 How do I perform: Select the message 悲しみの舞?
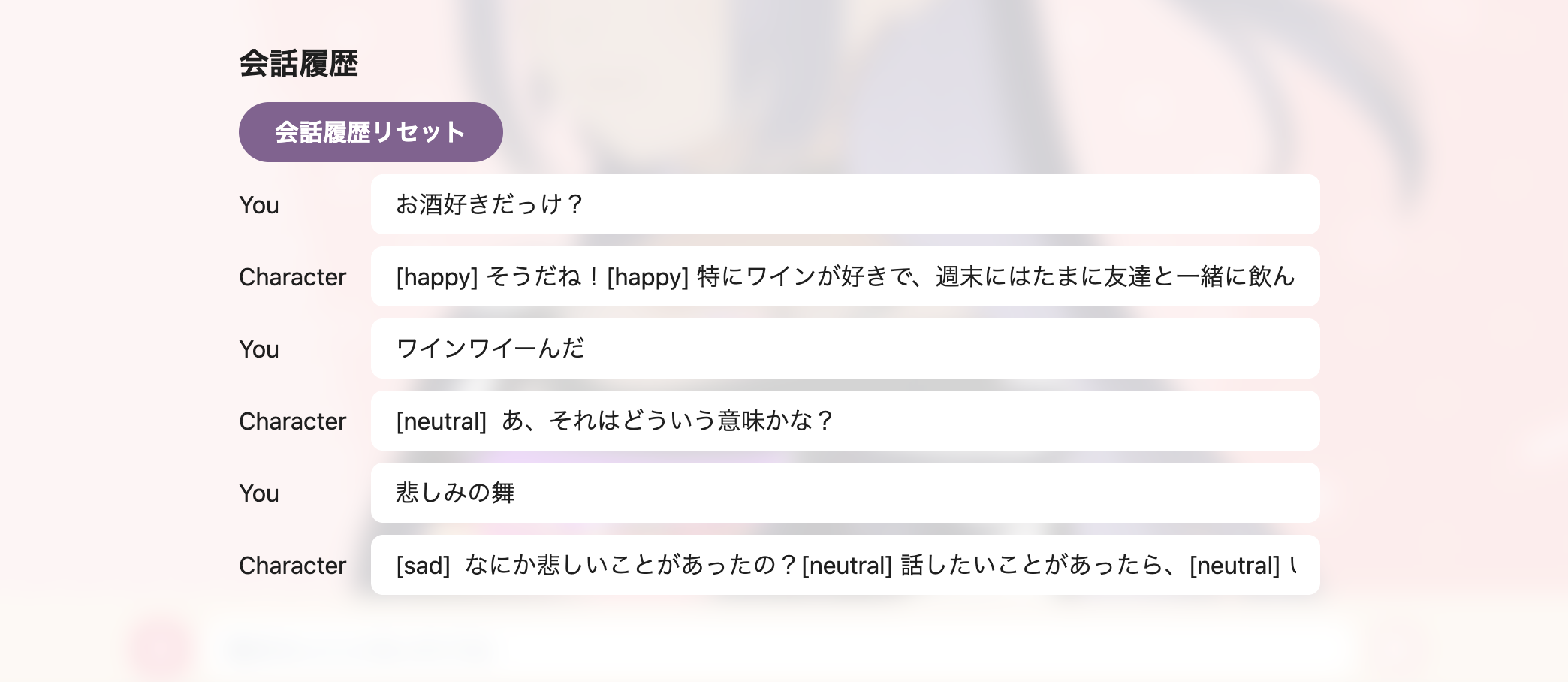845,493
